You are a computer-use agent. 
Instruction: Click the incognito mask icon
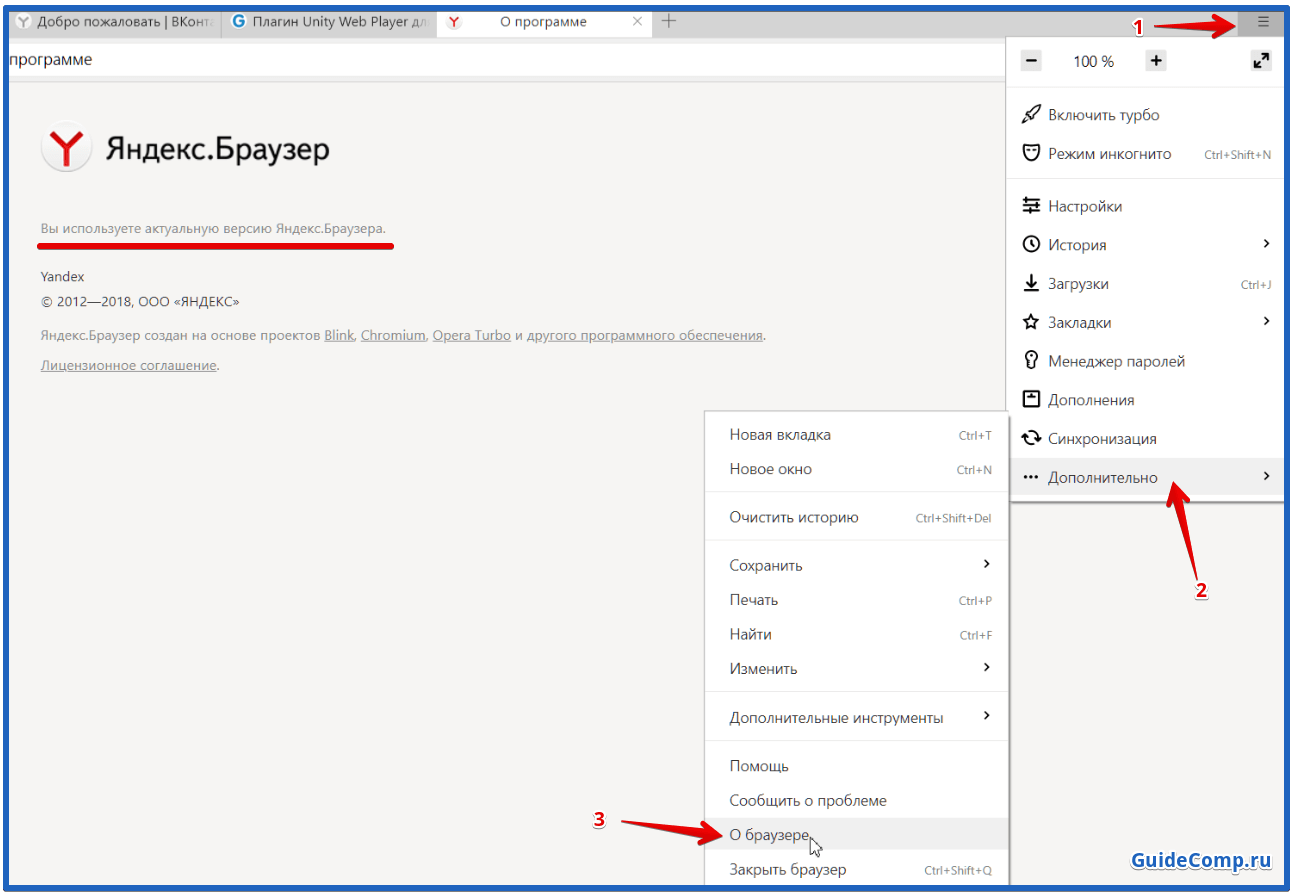tap(1031, 153)
